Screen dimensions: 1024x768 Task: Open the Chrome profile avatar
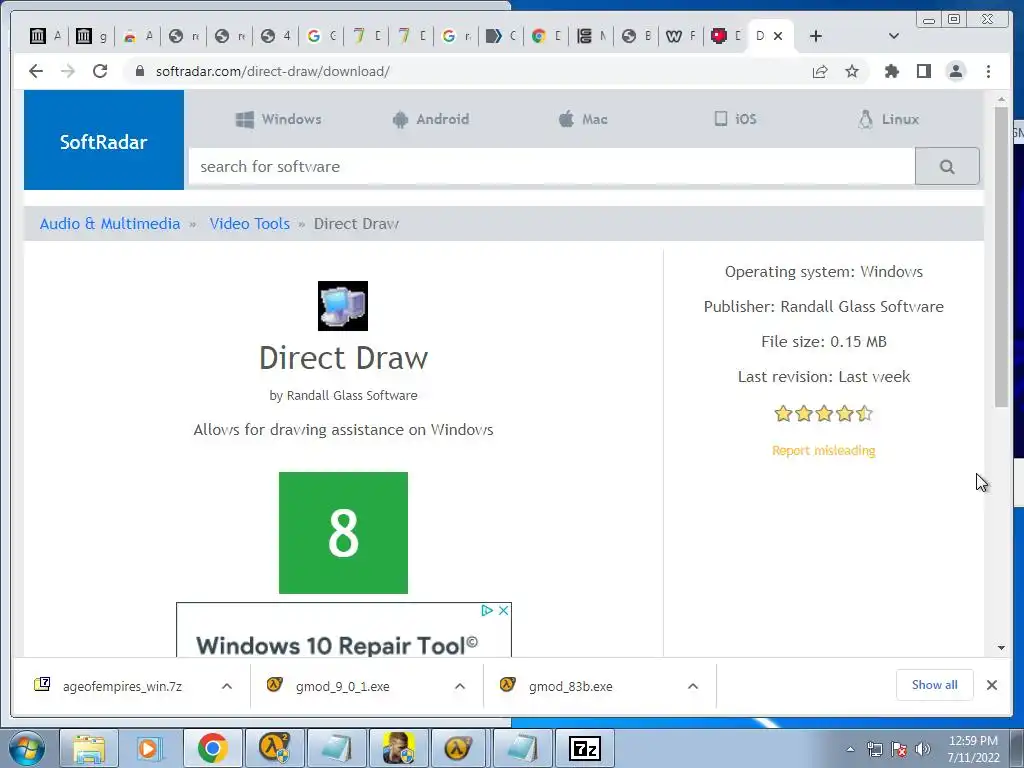[x=955, y=71]
